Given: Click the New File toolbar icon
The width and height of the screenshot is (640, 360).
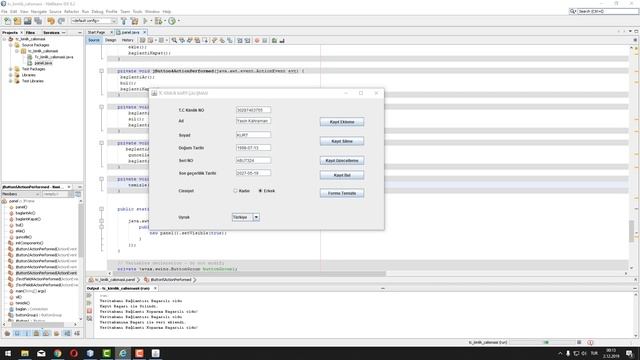Looking at the screenshot, I should tap(7, 21).
